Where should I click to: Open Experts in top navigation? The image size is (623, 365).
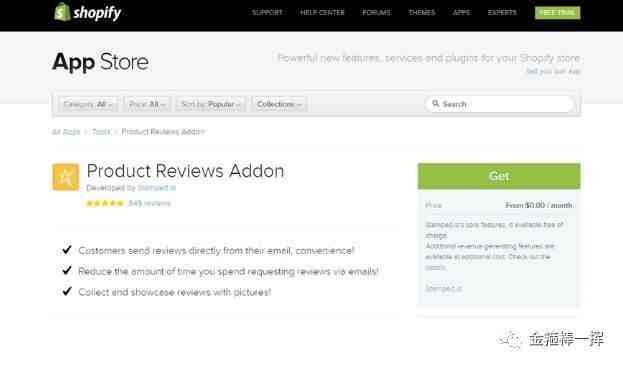[x=502, y=13]
